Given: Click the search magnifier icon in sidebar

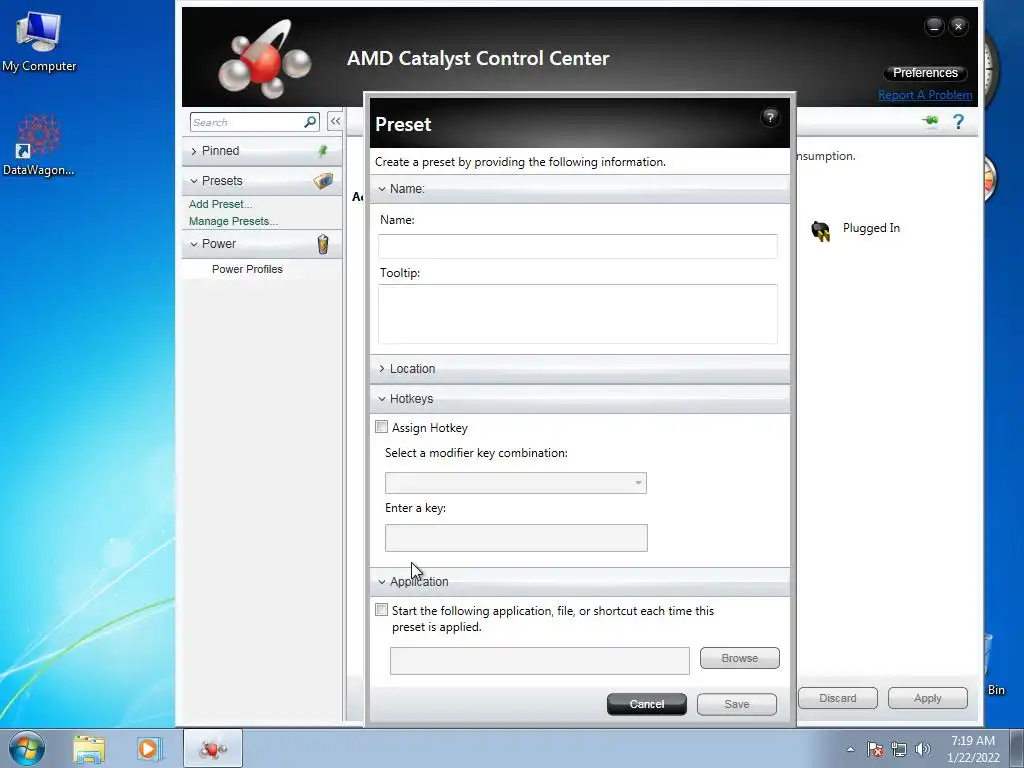Looking at the screenshot, I should pos(310,121).
